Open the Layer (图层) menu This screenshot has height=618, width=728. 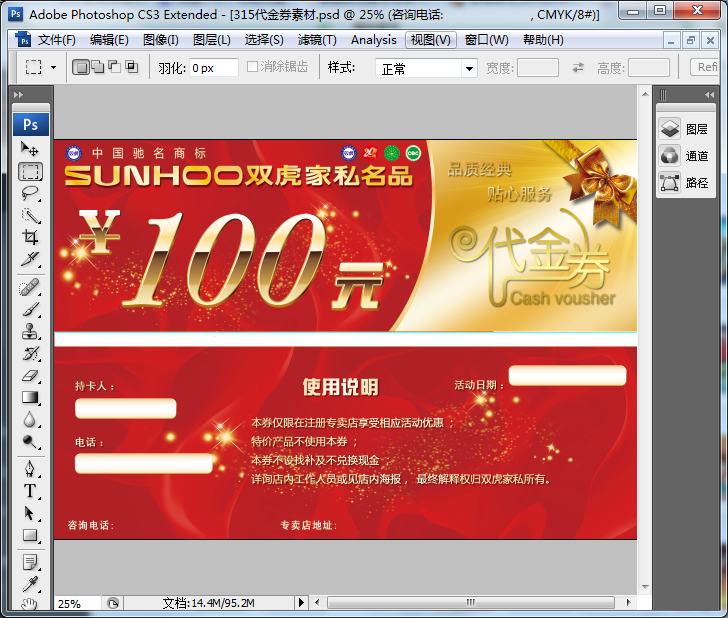coord(212,40)
